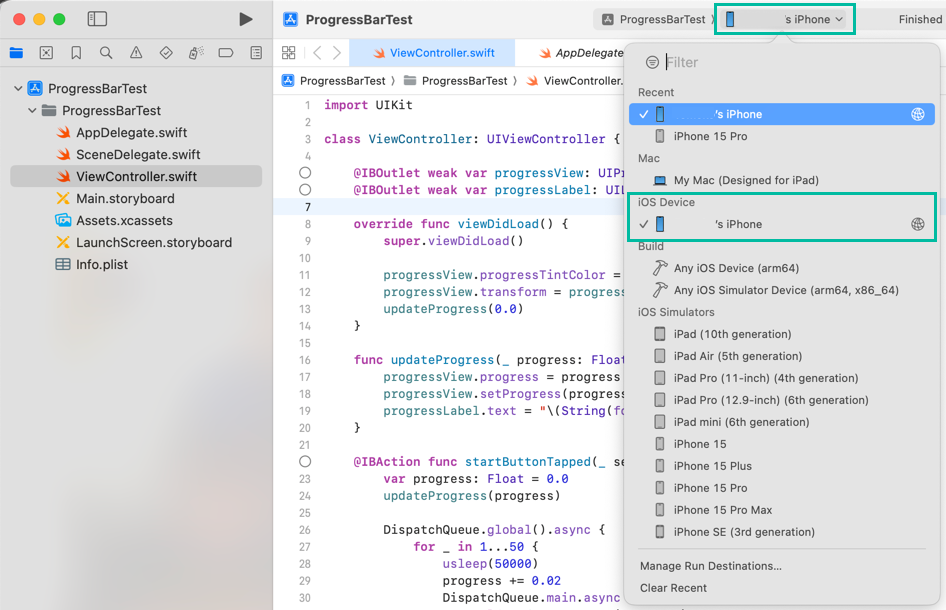Click startButtonTapped action connection circle
Screen dimensions: 946x610
[x=305, y=462]
